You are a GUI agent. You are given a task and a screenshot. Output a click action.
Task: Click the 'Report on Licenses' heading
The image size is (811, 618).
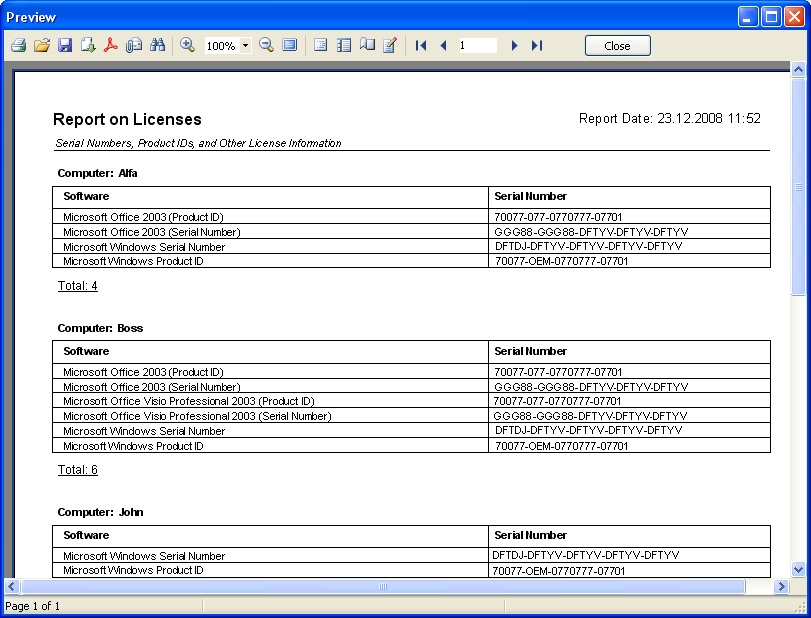[x=127, y=119]
